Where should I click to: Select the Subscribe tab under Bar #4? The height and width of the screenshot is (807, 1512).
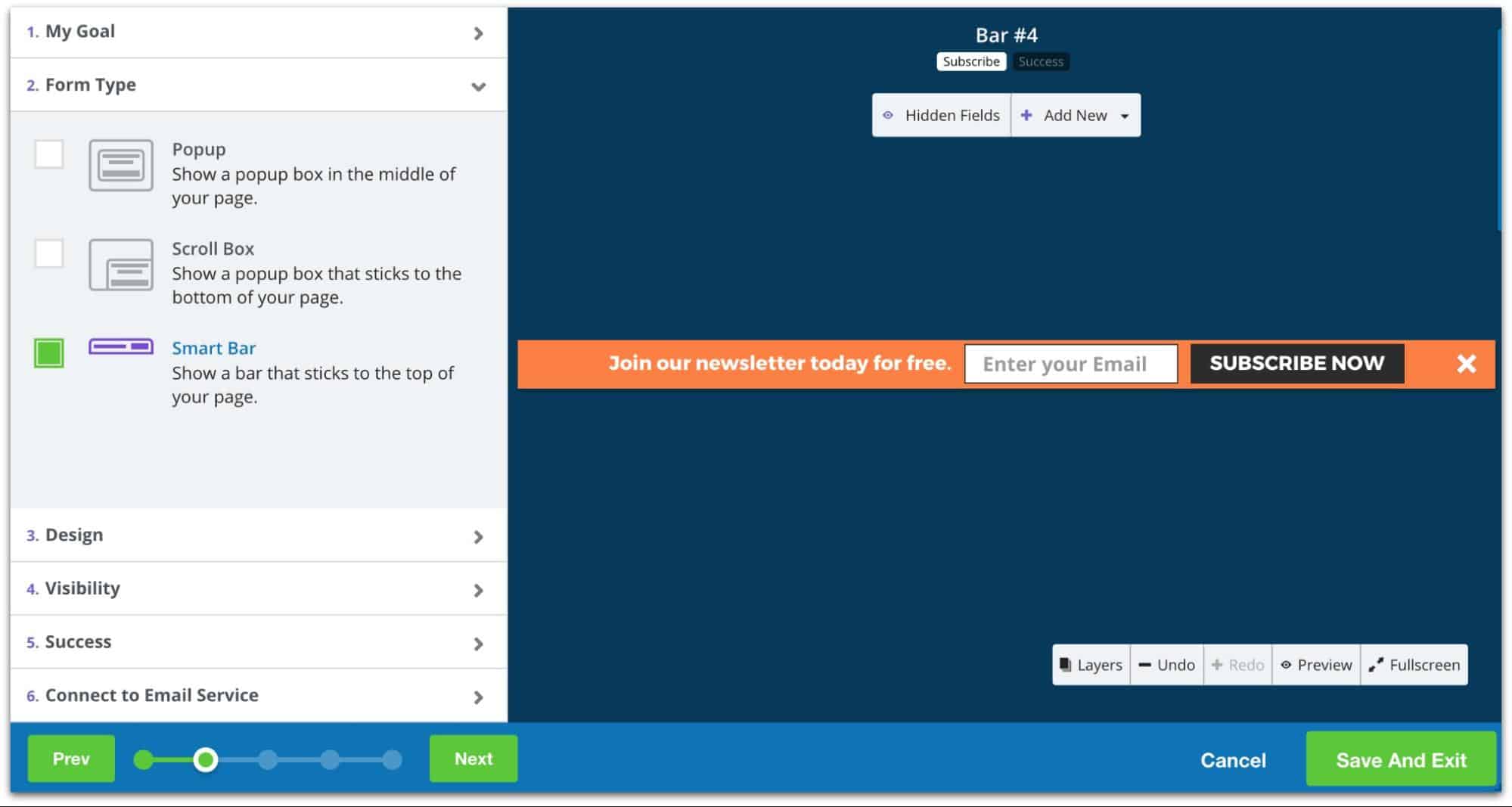click(970, 61)
